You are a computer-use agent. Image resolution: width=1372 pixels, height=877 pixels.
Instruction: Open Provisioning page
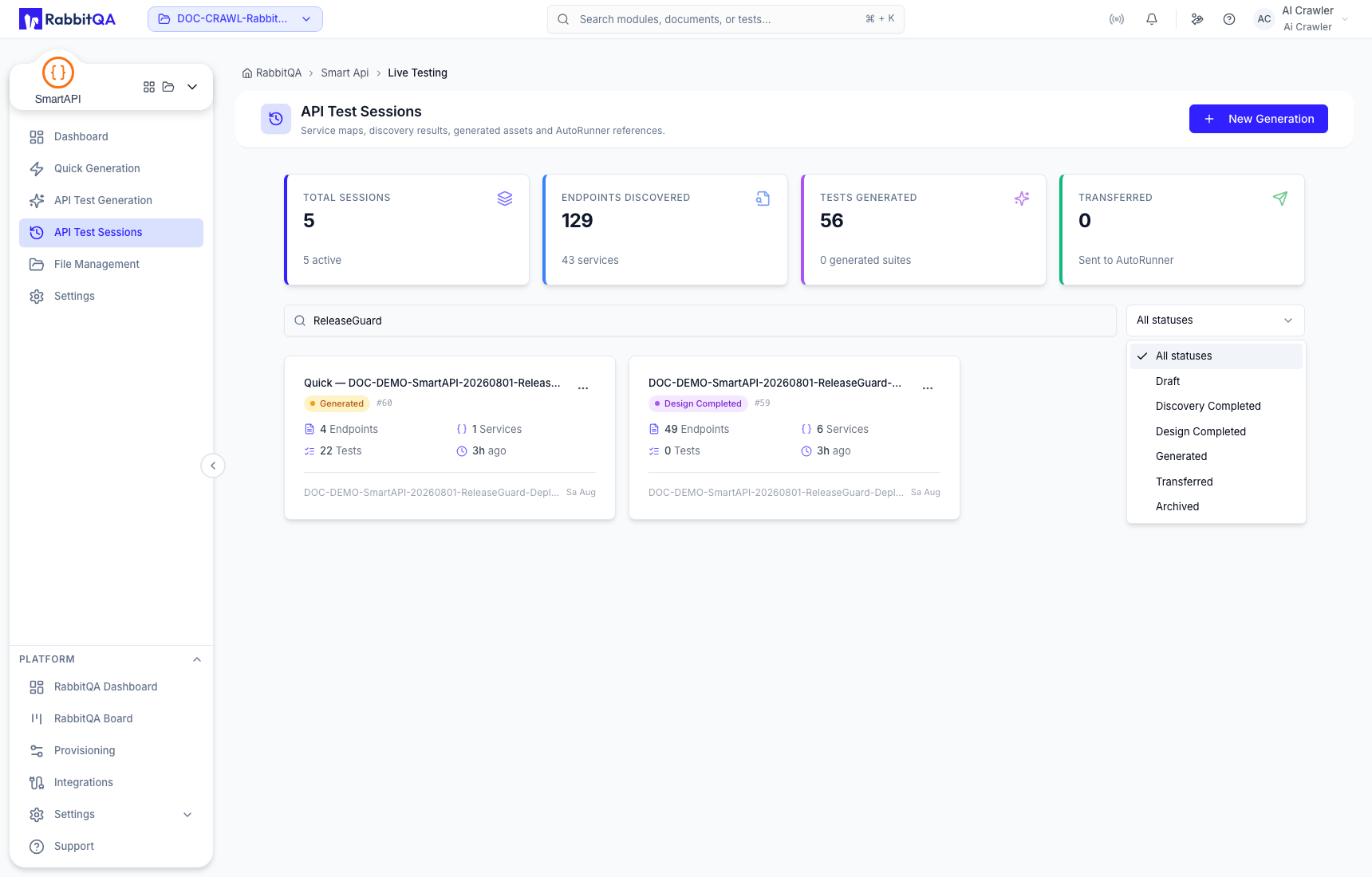[111, 750]
